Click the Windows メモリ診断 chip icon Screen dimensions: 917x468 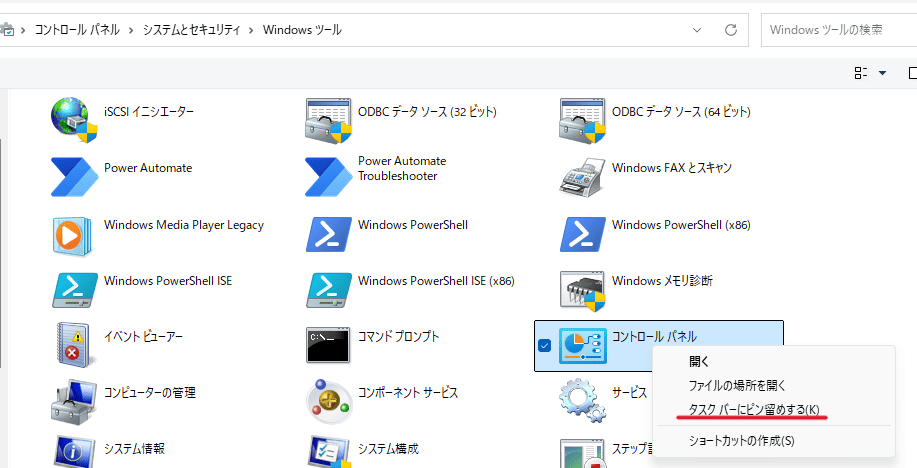(583, 289)
